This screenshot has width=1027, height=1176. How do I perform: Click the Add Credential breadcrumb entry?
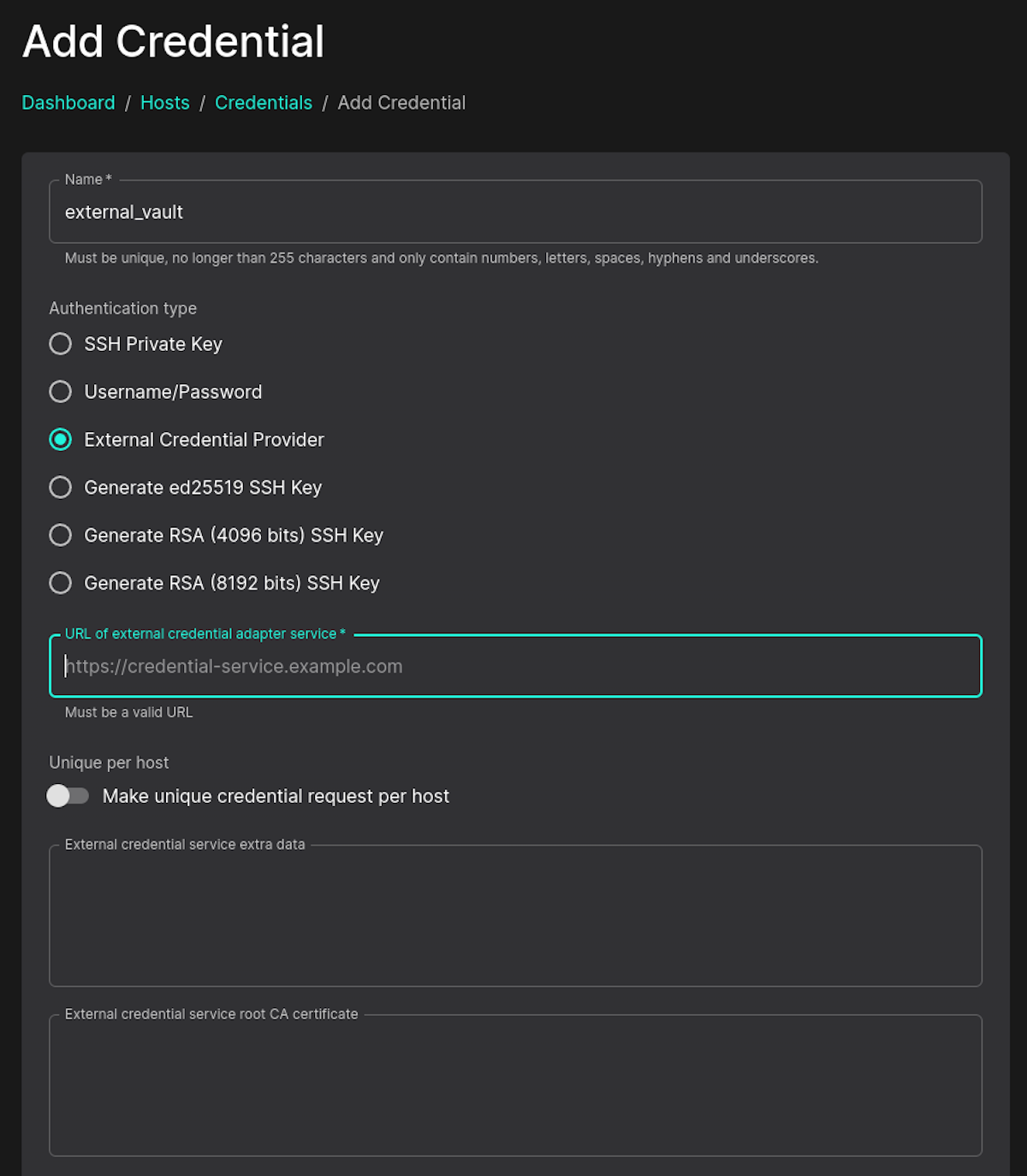click(x=401, y=103)
